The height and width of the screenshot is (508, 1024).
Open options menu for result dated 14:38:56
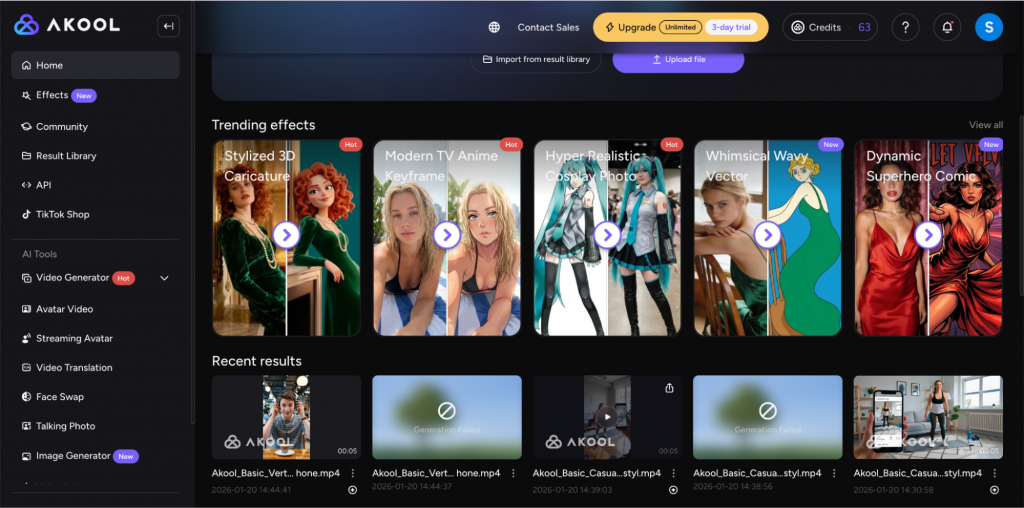[834, 473]
